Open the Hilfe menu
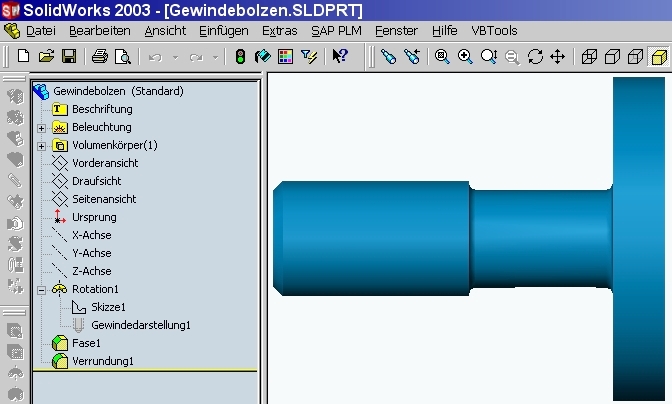Viewport: 672px width, 404px height. pyautogui.click(x=444, y=31)
